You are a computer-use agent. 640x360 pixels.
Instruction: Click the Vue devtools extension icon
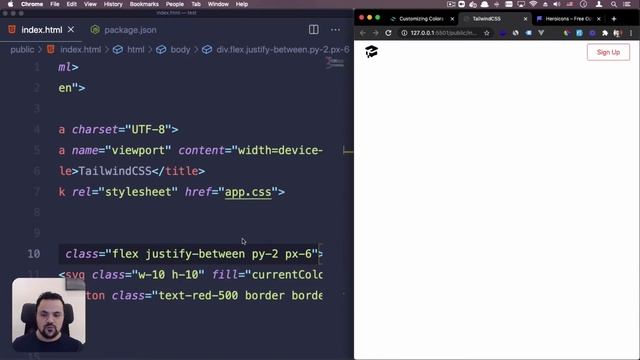(541, 33)
